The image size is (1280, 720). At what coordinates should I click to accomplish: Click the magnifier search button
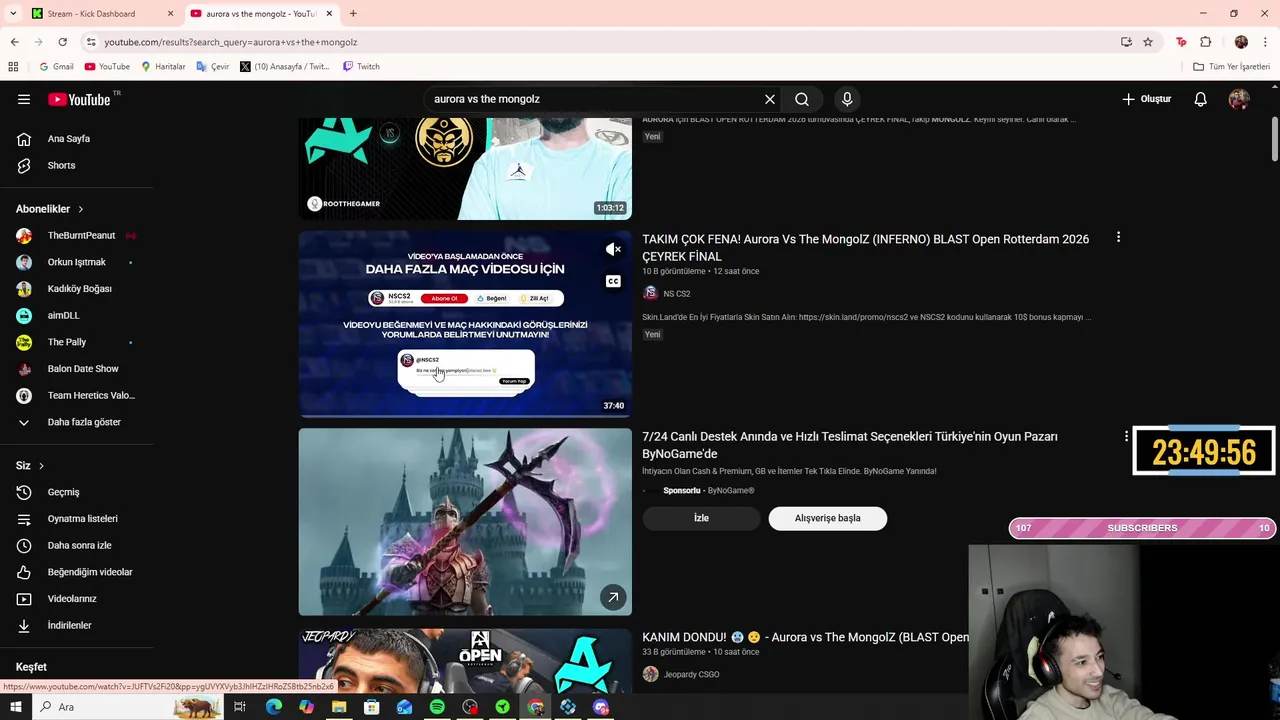point(802,99)
